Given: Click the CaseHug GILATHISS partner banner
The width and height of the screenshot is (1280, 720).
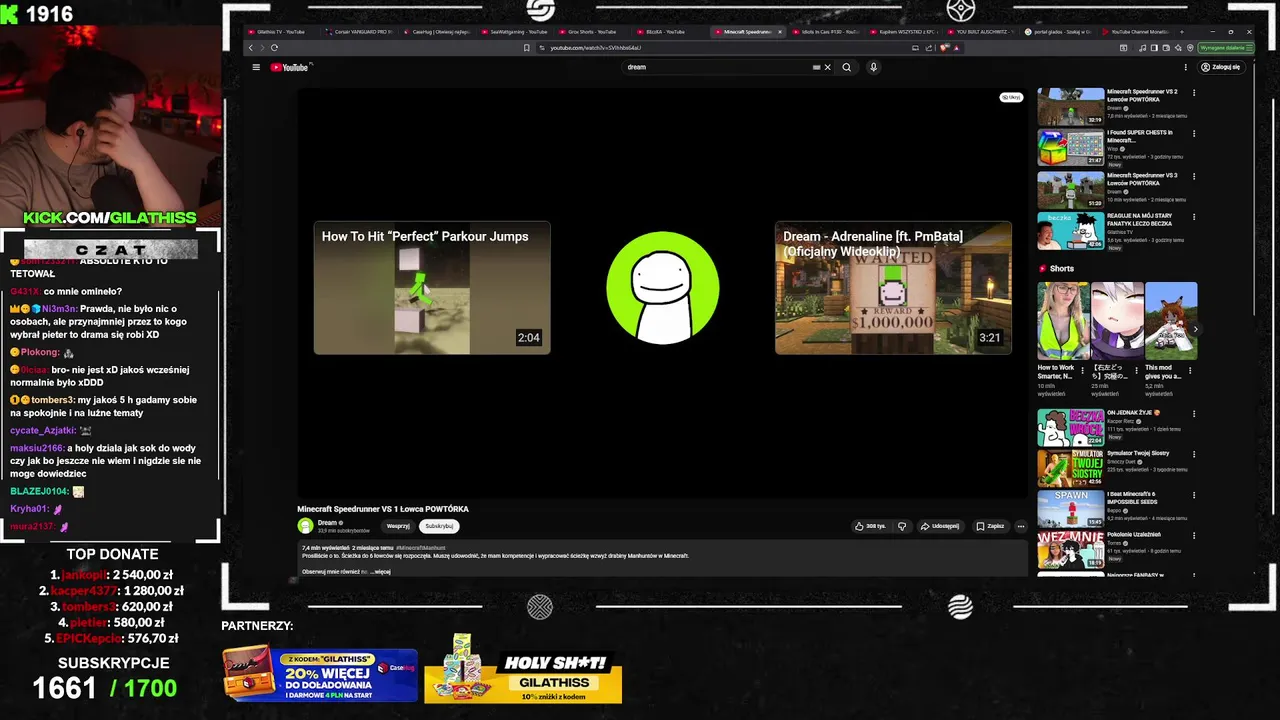Looking at the screenshot, I should 320,674.
